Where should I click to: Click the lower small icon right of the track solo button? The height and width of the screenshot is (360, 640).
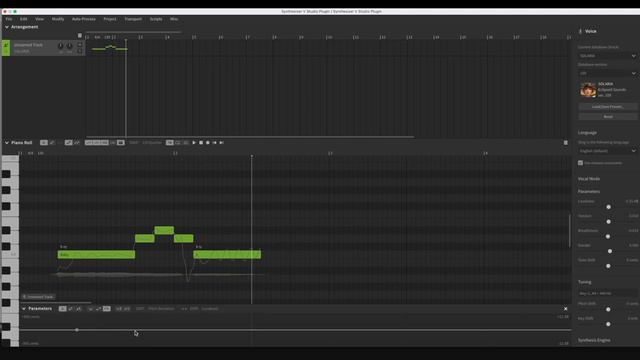point(80,51)
